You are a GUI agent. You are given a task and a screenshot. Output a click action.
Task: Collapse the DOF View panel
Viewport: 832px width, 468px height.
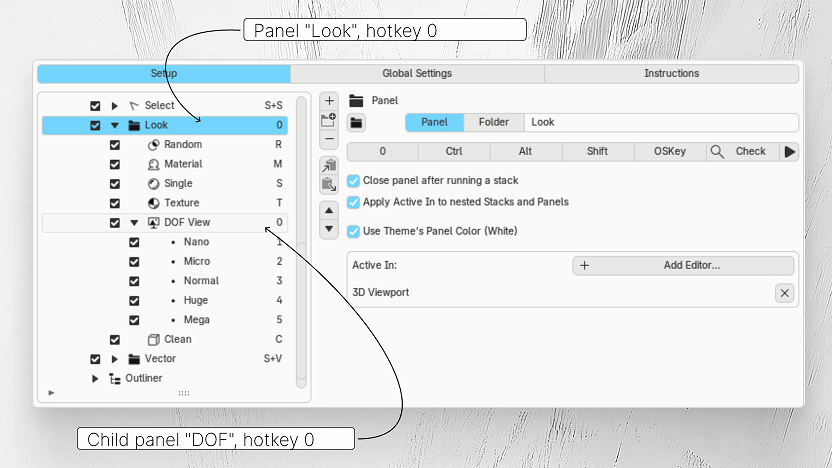pos(134,223)
